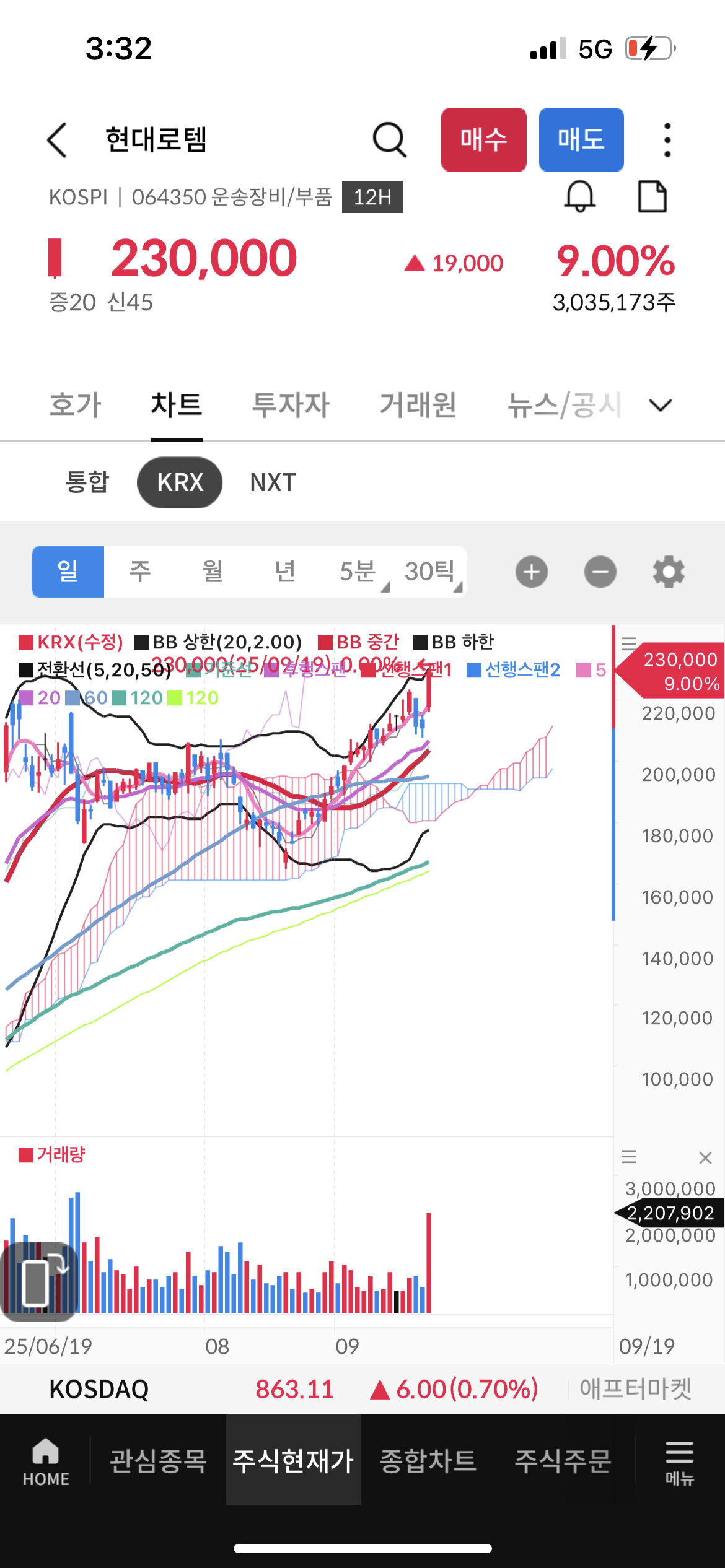Switch to NXT exchange
Screen dimensions: 725x1568
pos(273,482)
